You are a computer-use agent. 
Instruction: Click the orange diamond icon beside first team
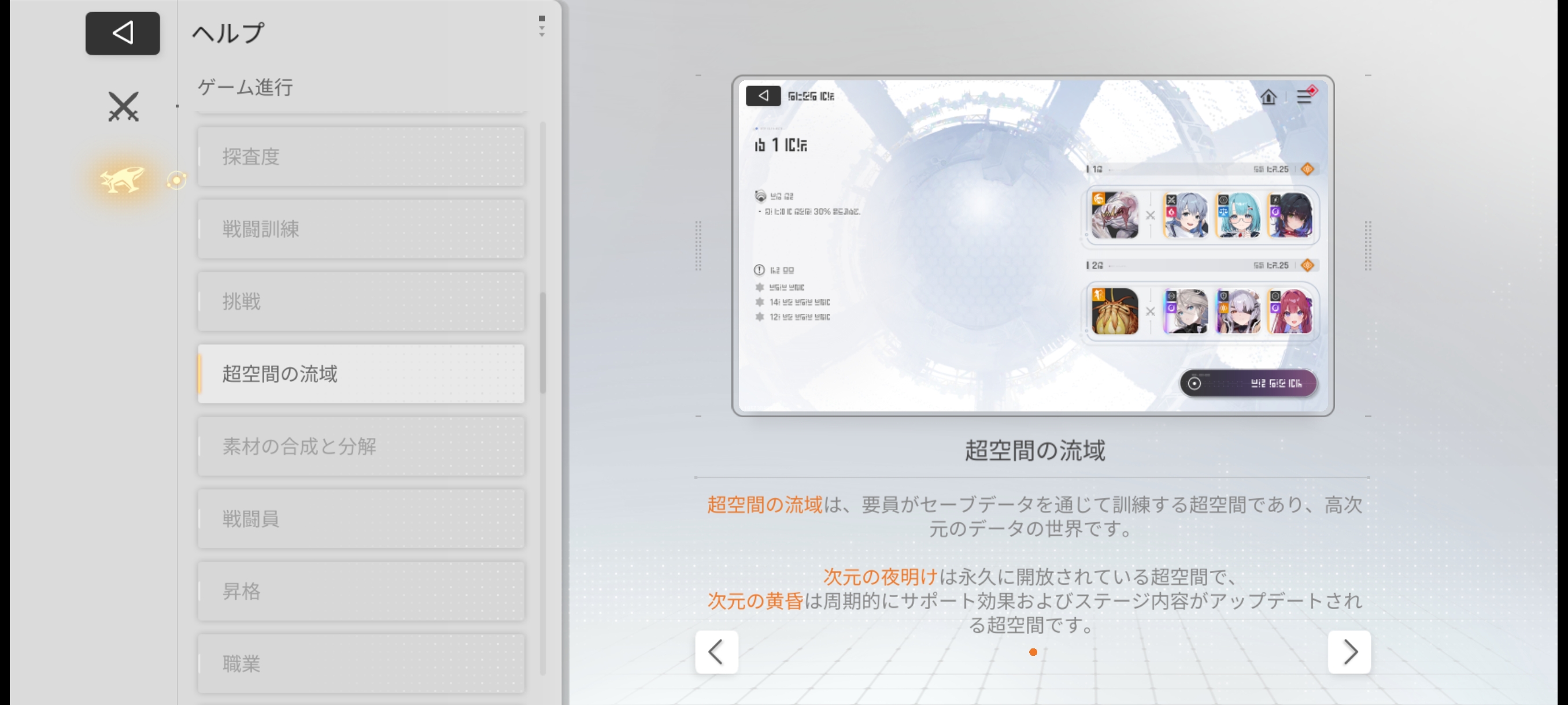(x=1307, y=169)
